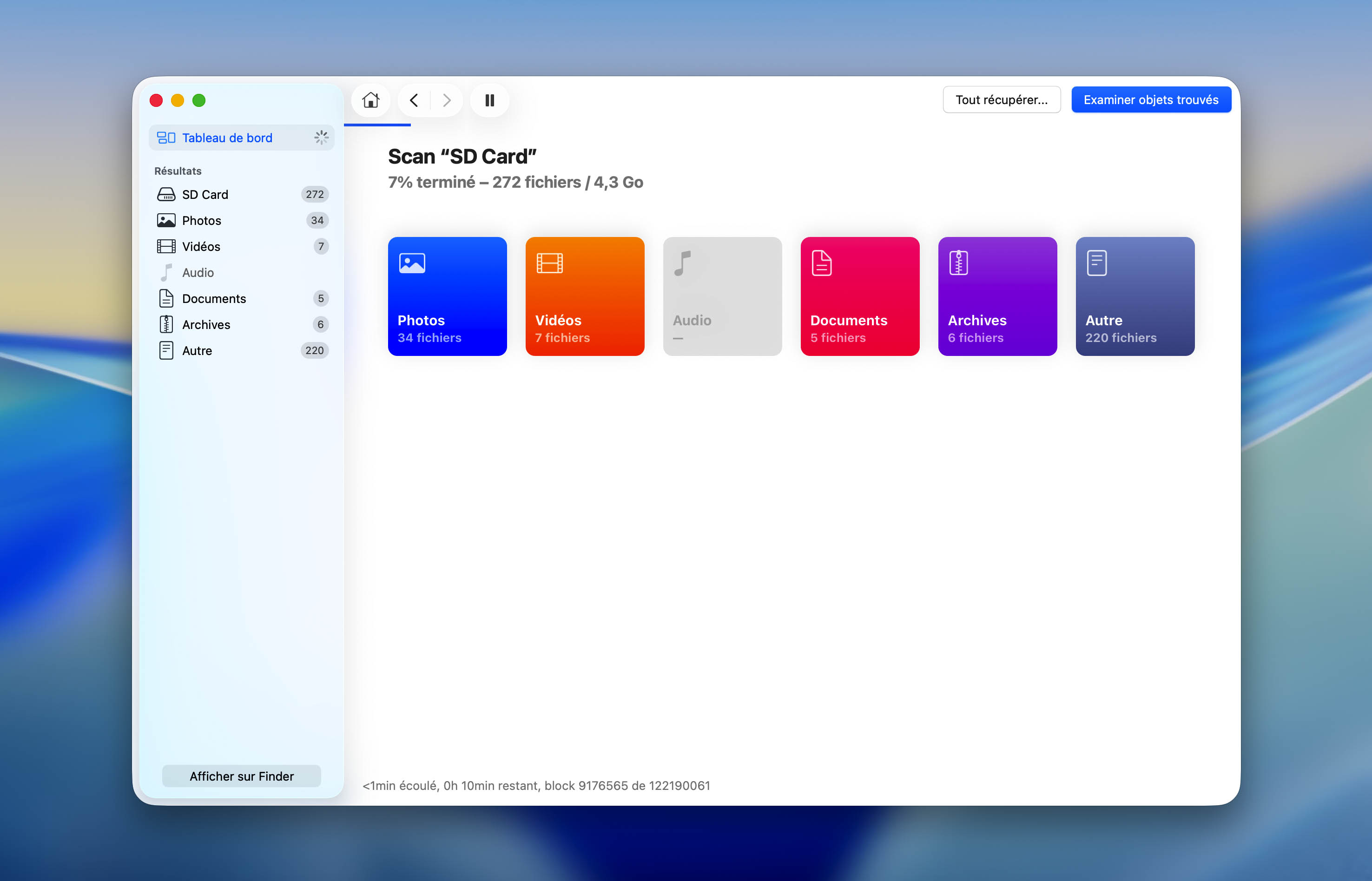Click the 7% terminé status line

pyautogui.click(x=515, y=182)
